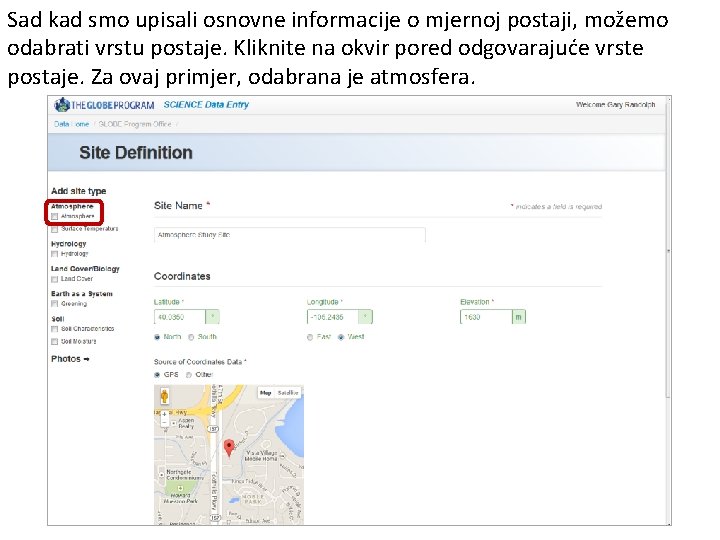
Task: Click the Latitude degree unit button
Action: [212, 317]
